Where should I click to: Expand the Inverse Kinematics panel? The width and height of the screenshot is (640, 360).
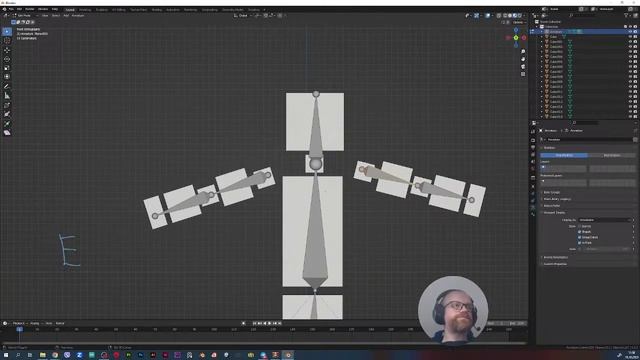[x=555, y=258]
